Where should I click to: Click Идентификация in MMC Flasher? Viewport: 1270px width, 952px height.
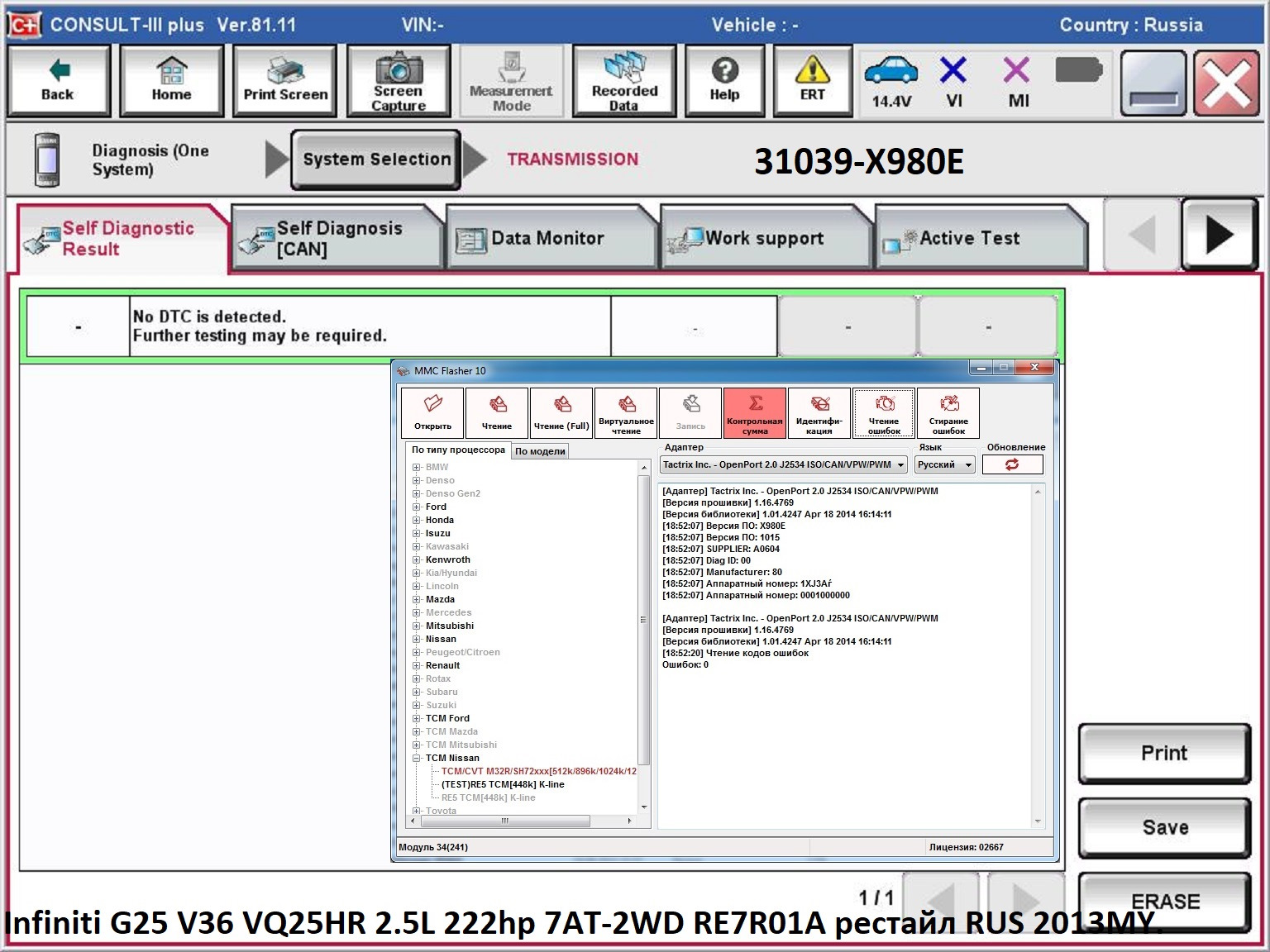819,412
